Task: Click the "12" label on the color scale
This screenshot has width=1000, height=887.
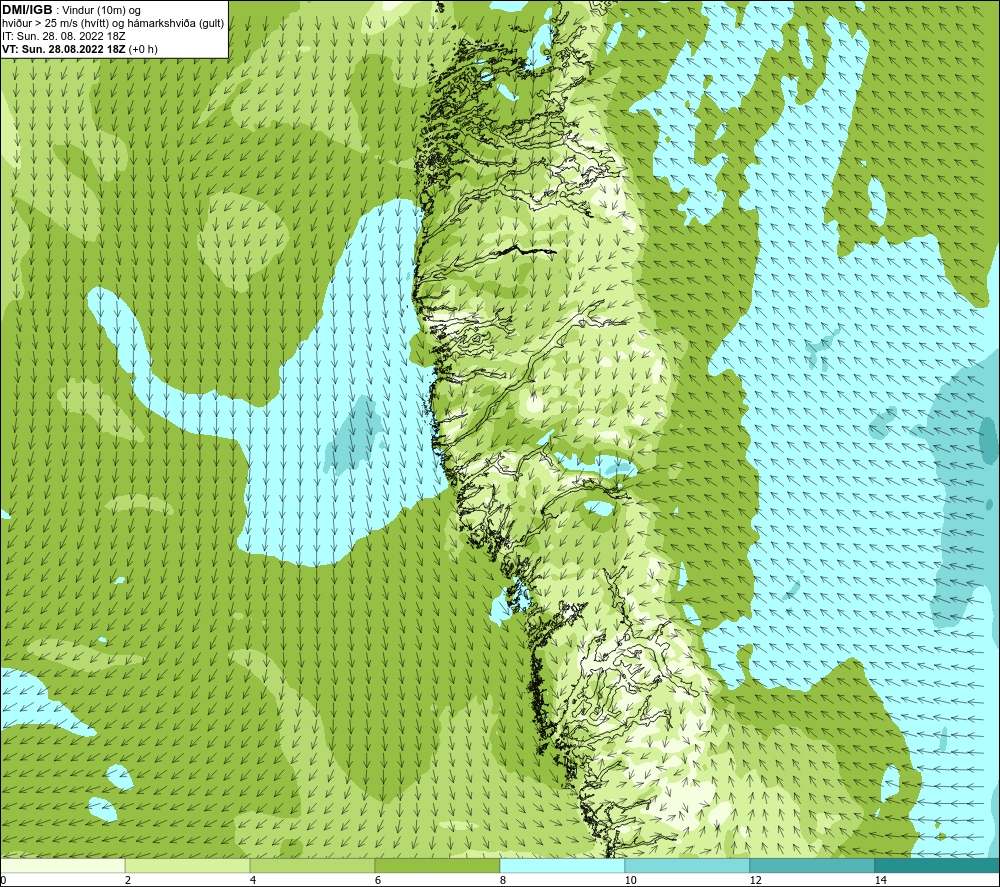Action: click(755, 880)
